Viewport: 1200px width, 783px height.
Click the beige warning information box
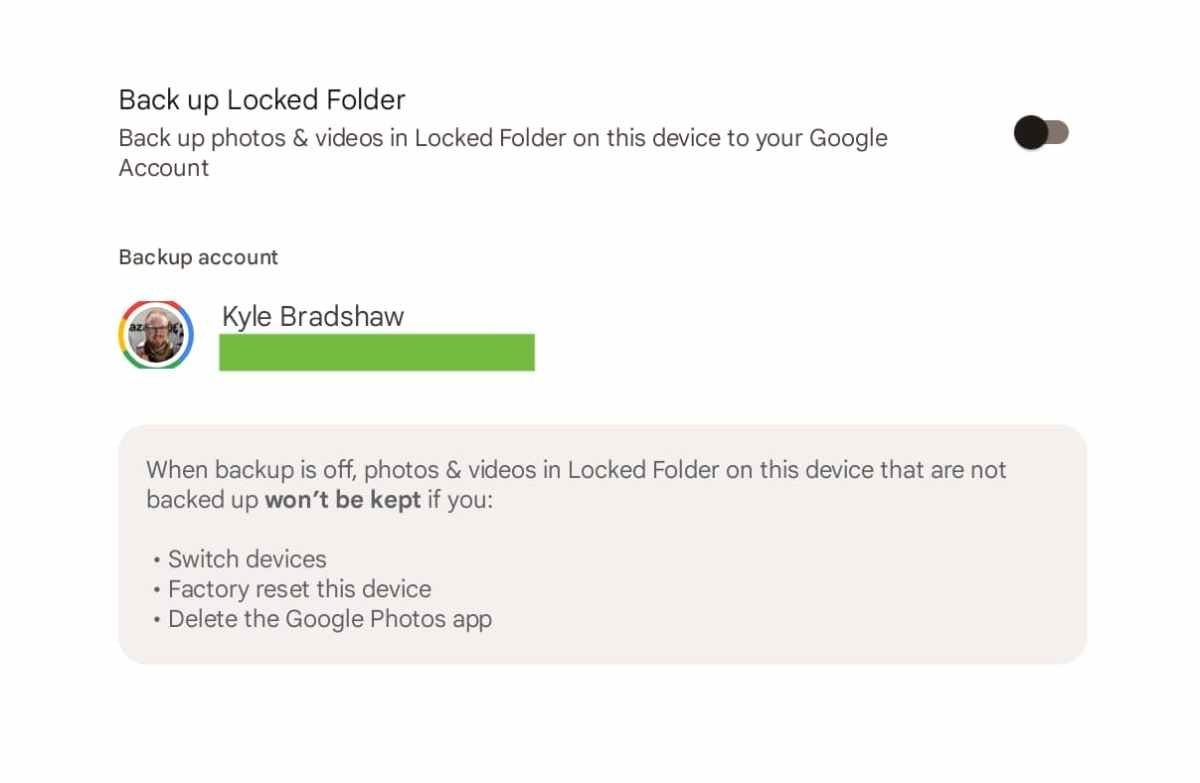602,544
